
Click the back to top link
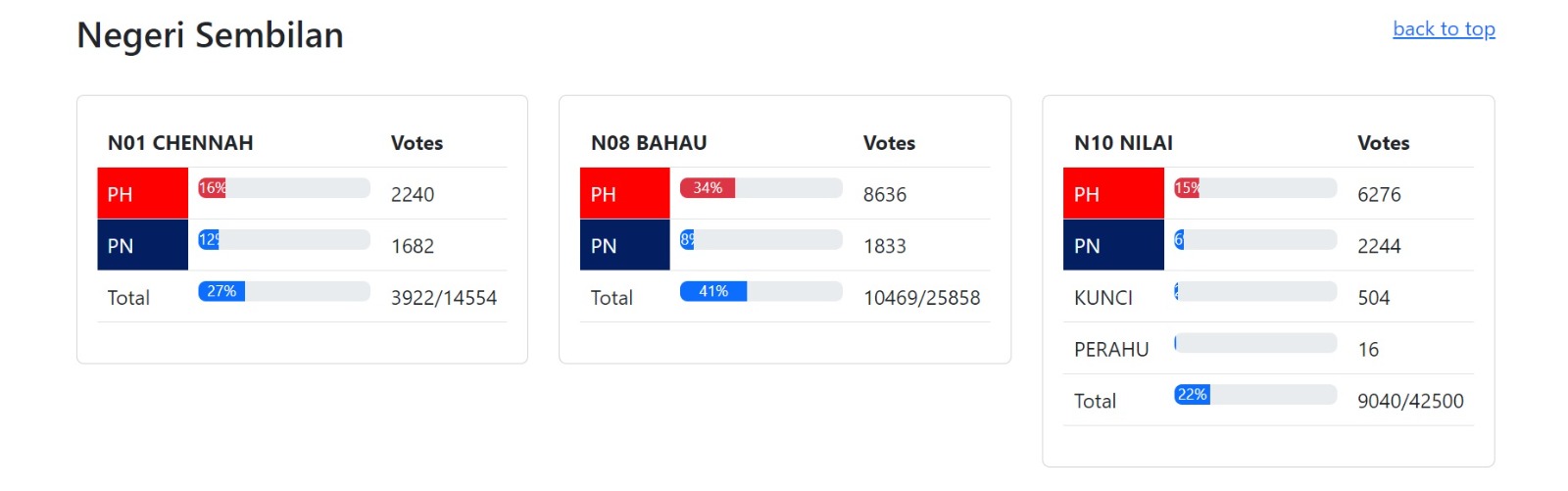pyautogui.click(x=1444, y=29)
